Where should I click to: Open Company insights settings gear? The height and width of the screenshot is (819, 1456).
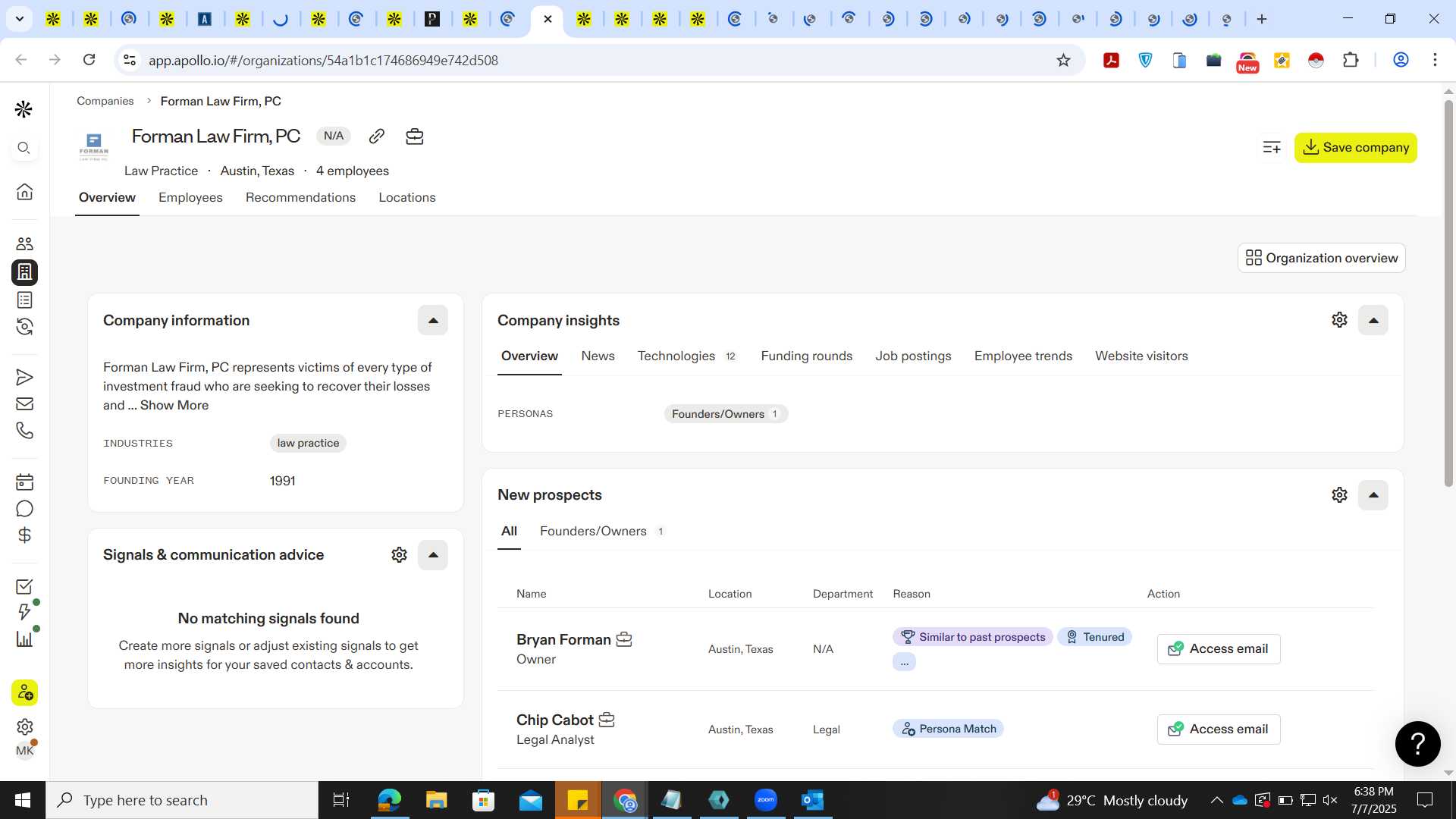pyautogui.click(x=1339, y=320)
